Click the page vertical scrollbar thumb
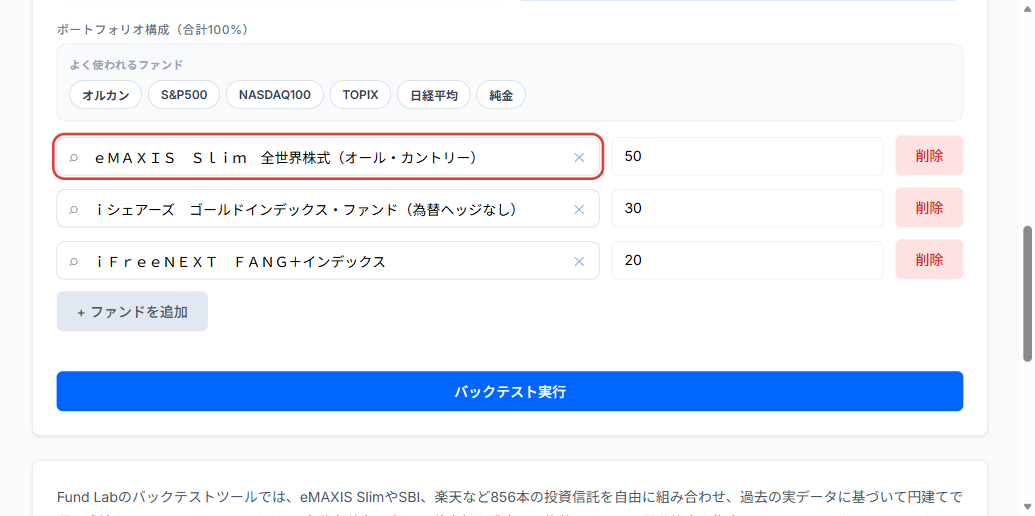This screenshot has height=516, width=1035. 1028,294
